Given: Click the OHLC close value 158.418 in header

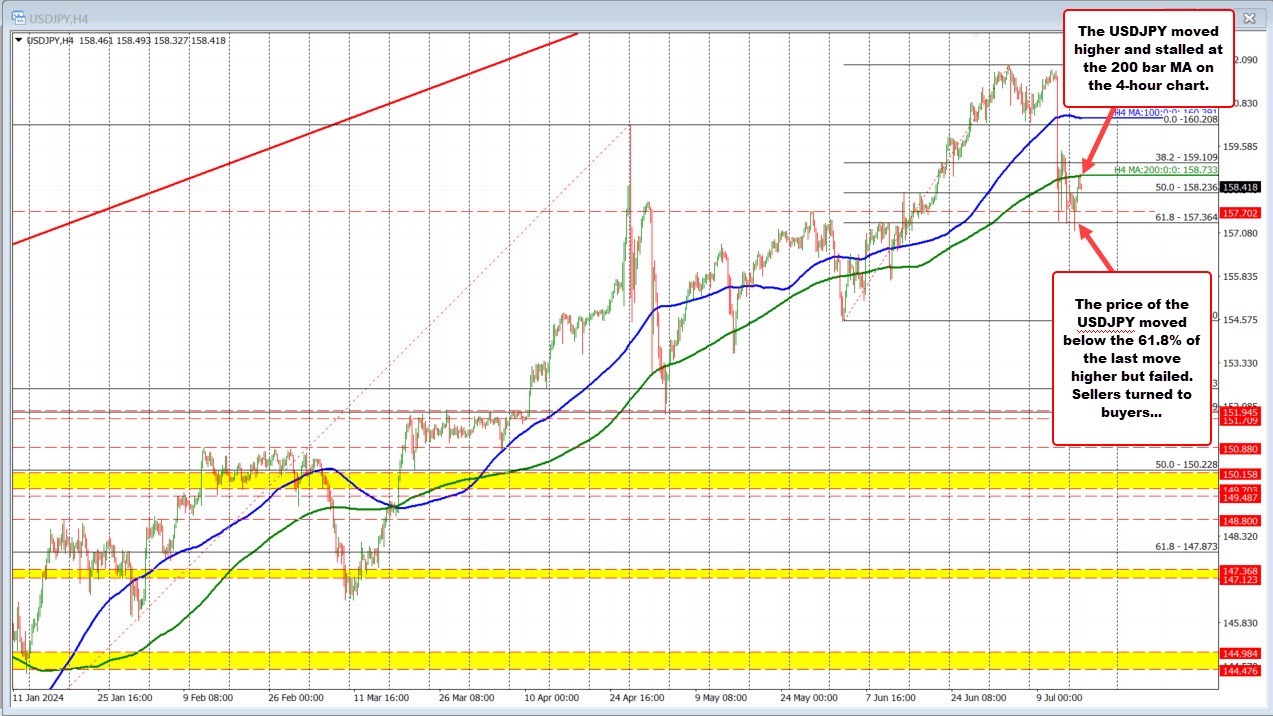Looking at the screenshot, I should [207, 41].
